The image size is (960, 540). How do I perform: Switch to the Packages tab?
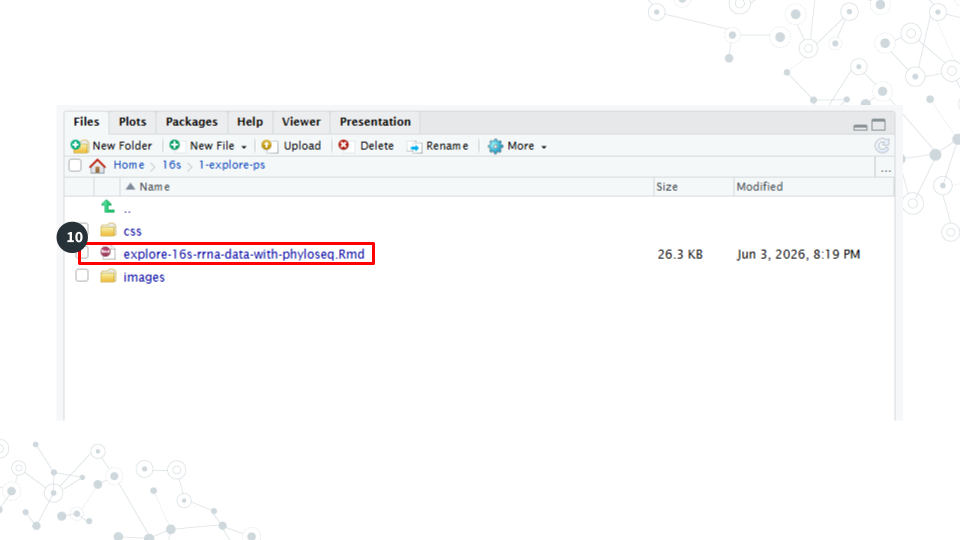192,122
